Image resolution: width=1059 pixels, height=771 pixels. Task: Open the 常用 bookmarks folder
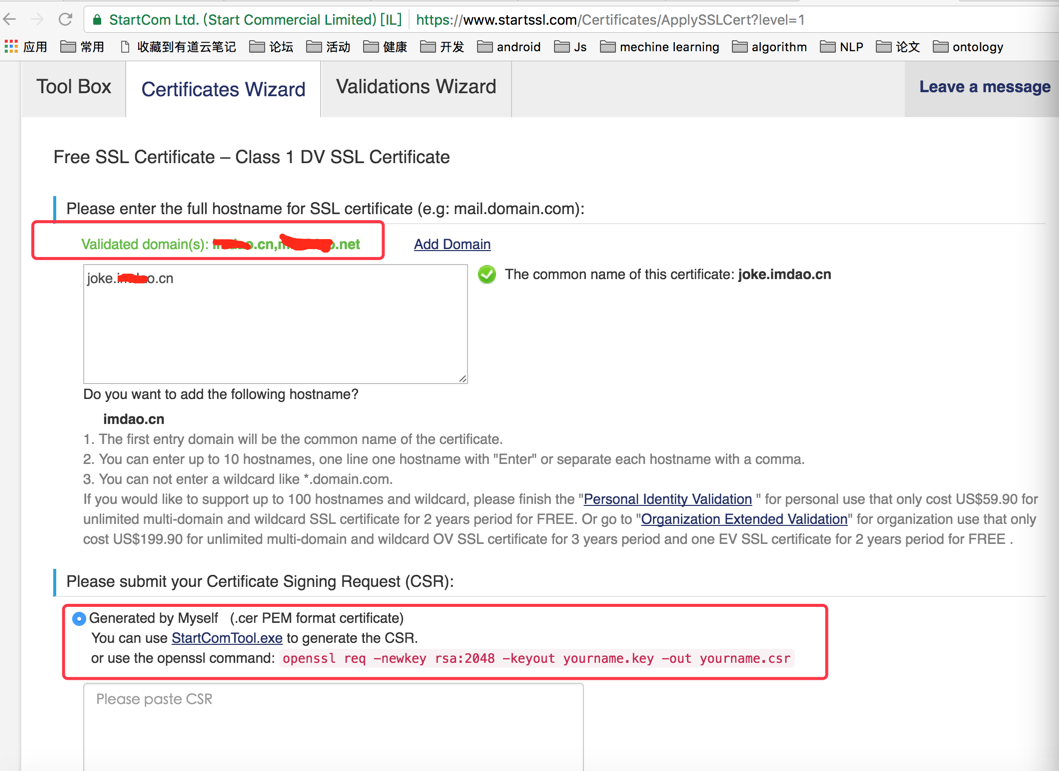[x=82, y=47]
